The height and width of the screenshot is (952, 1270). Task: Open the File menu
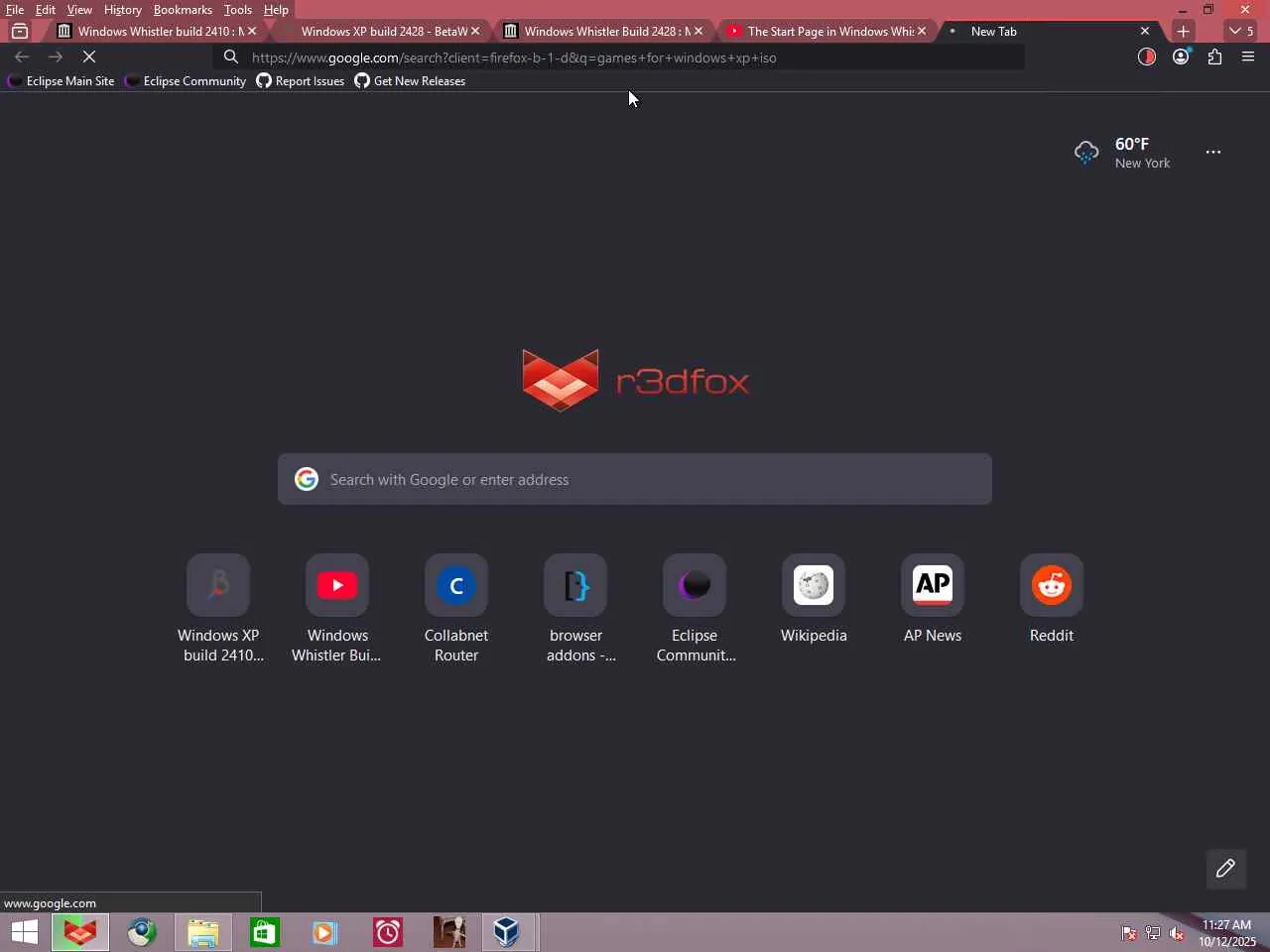pos(15,10)
